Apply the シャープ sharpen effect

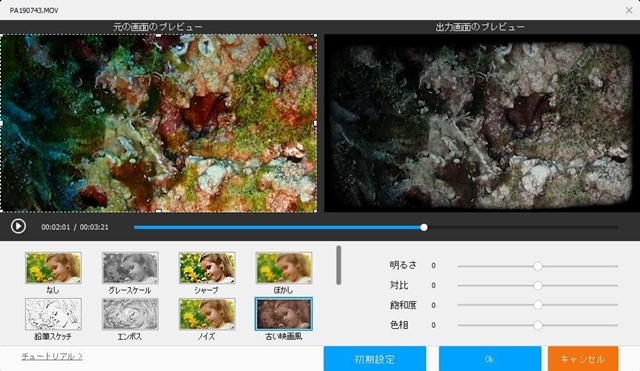click(207, 268)
